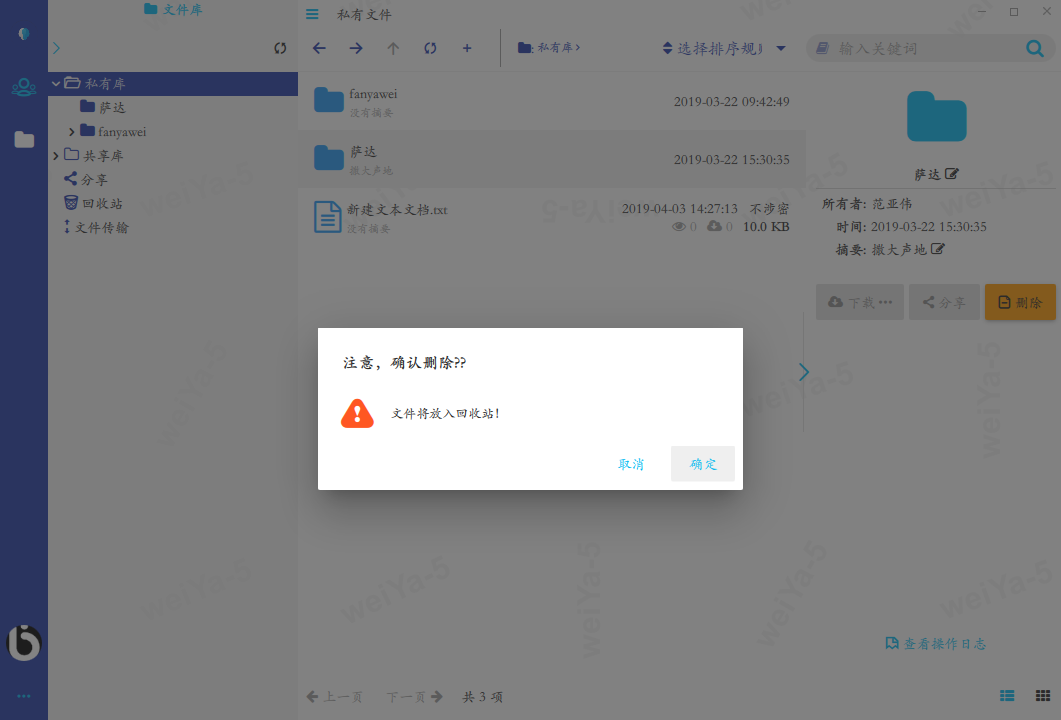Screen dimensions: 1061x720
Task: Go back with left arrow icon
Action: (x=319, y=48)
